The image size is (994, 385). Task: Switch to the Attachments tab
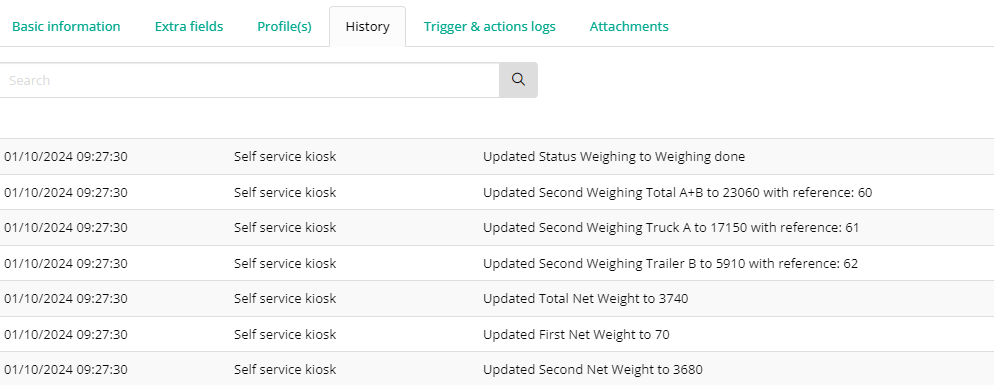[x=629, y=27]
